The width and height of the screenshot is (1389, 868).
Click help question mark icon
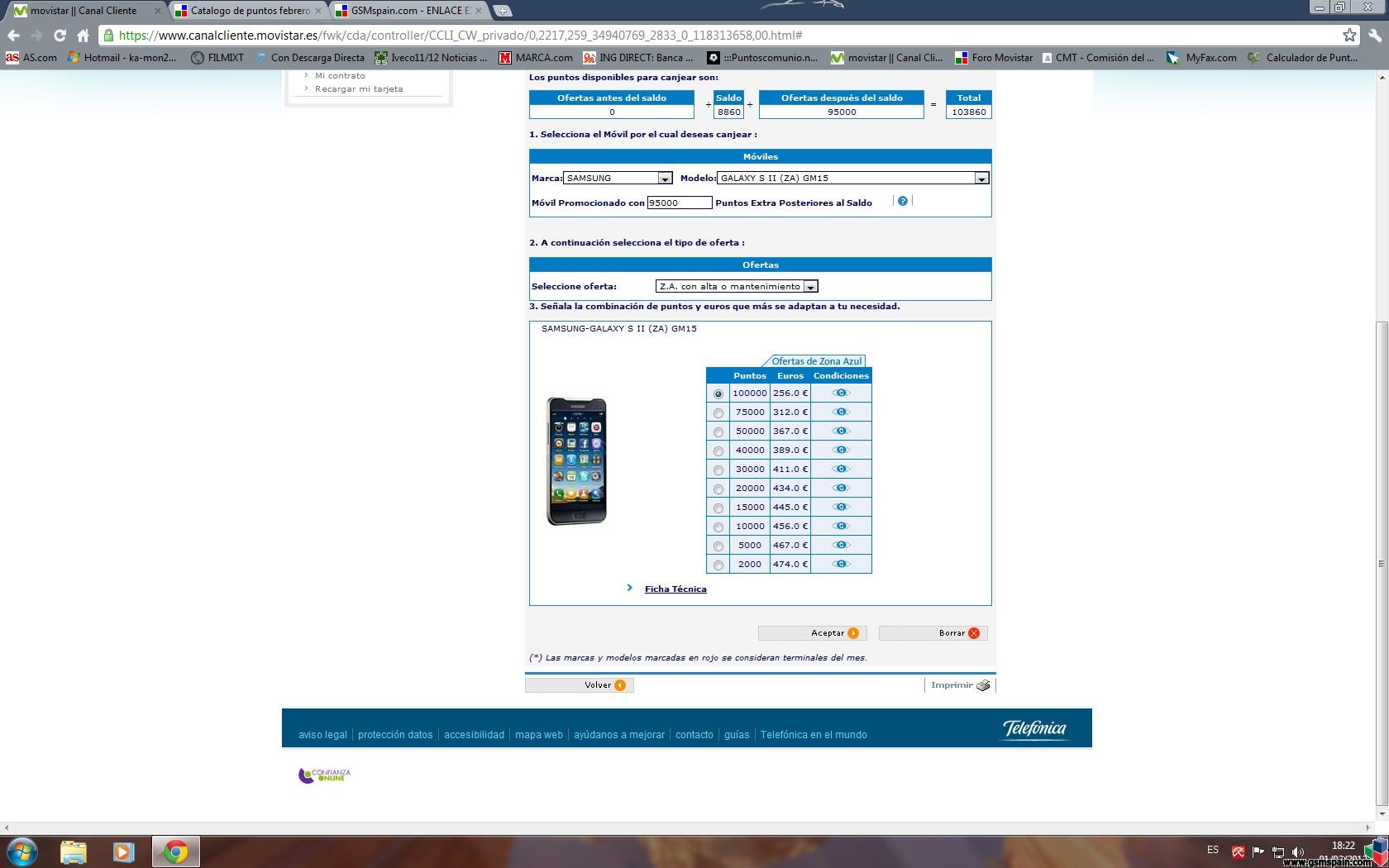tap(902, 201)
